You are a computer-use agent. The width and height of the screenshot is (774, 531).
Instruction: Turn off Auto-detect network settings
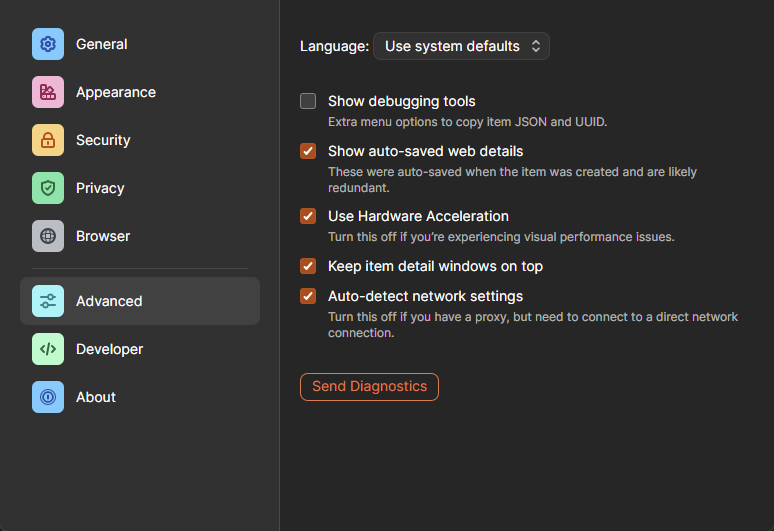[308, 296]
